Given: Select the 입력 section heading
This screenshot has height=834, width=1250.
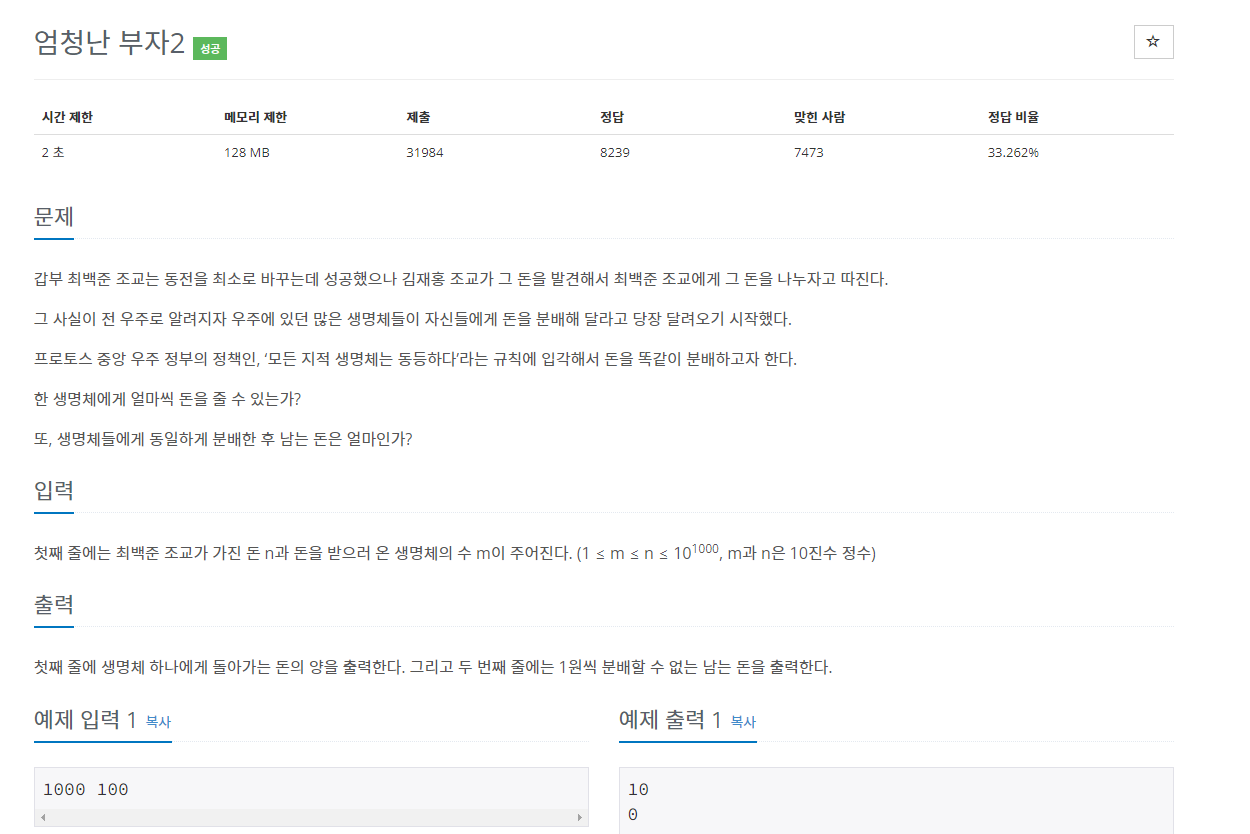Looking at the screenshot, I should pos(54,491).
